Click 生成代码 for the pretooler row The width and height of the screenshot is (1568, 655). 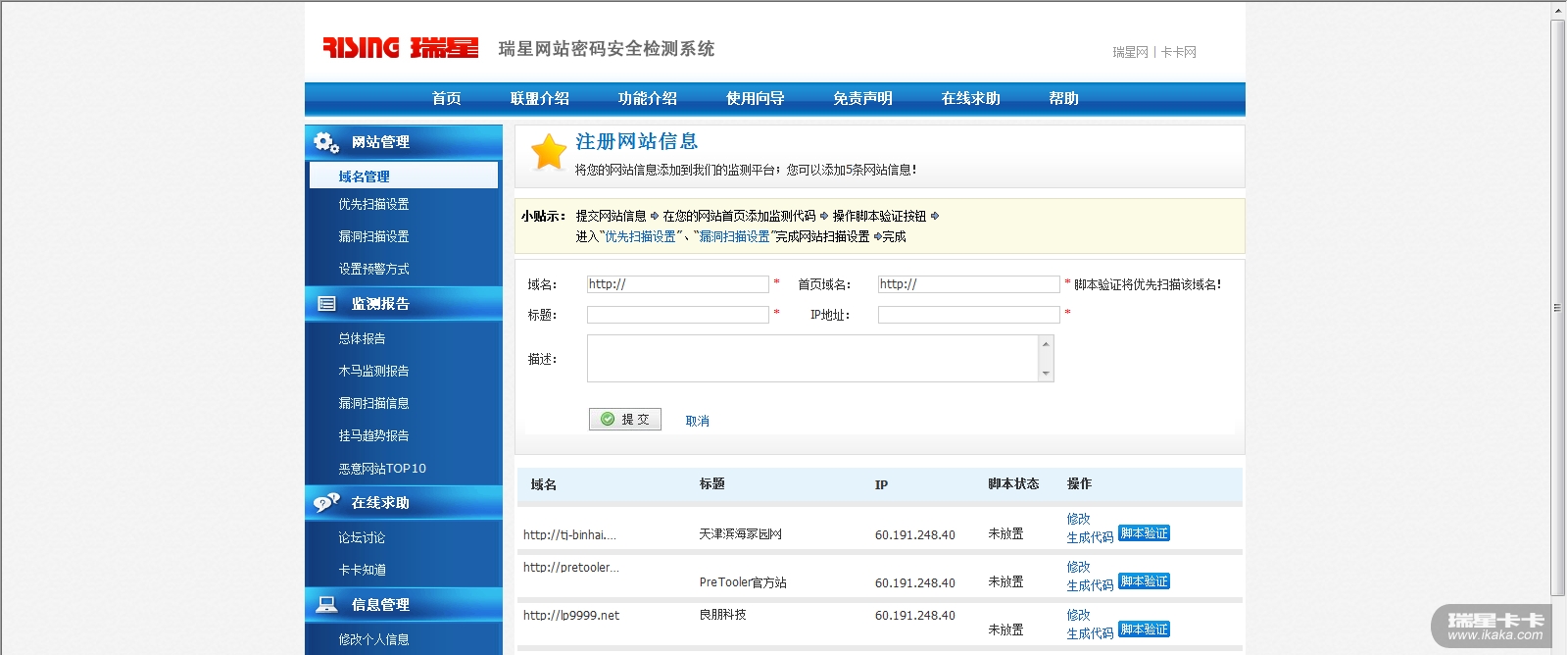point(1089,585)
